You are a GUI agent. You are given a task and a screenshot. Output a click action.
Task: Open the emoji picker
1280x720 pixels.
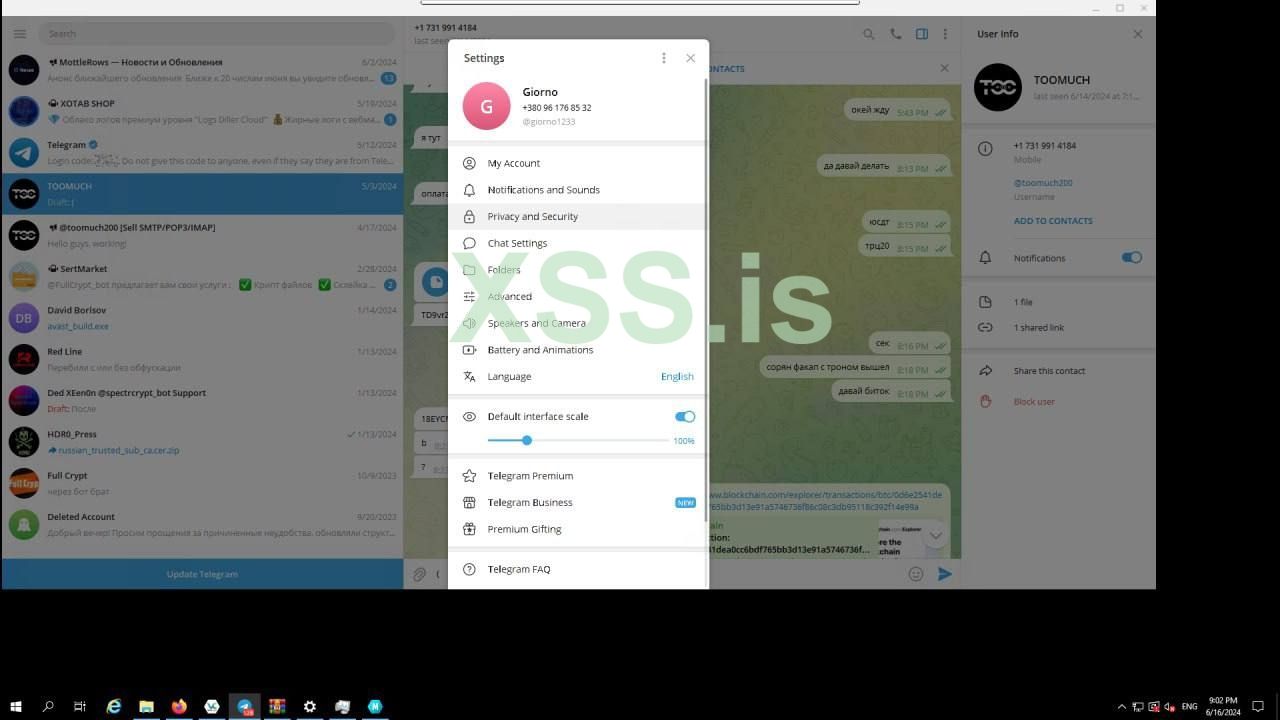click(x=915, y=574)
